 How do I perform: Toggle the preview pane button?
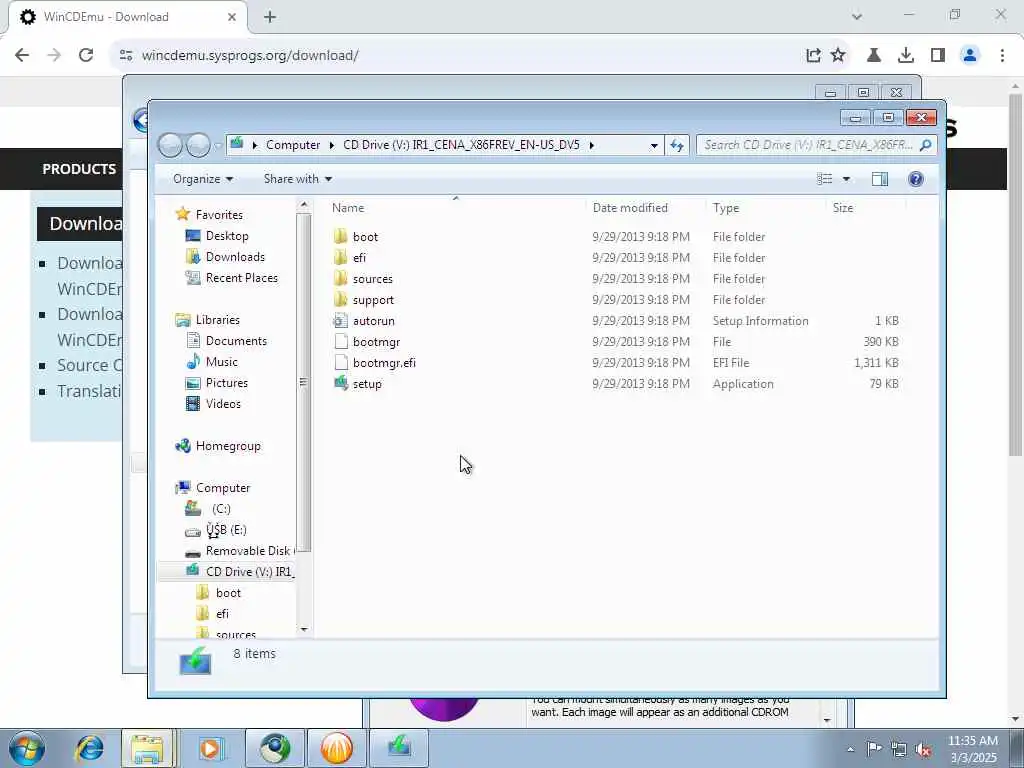pos(880,179)
